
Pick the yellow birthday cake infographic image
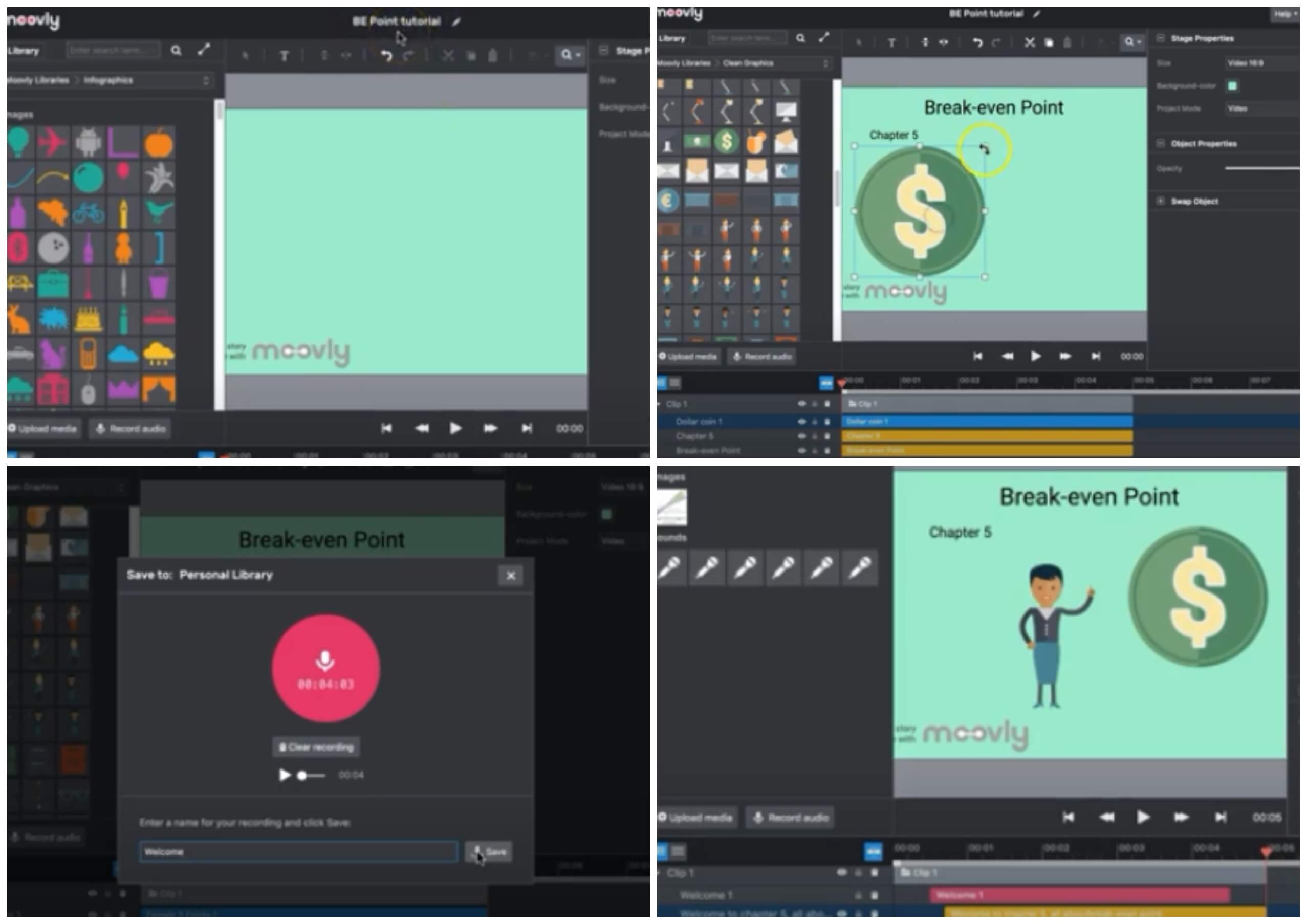click(x=88, y=319)
